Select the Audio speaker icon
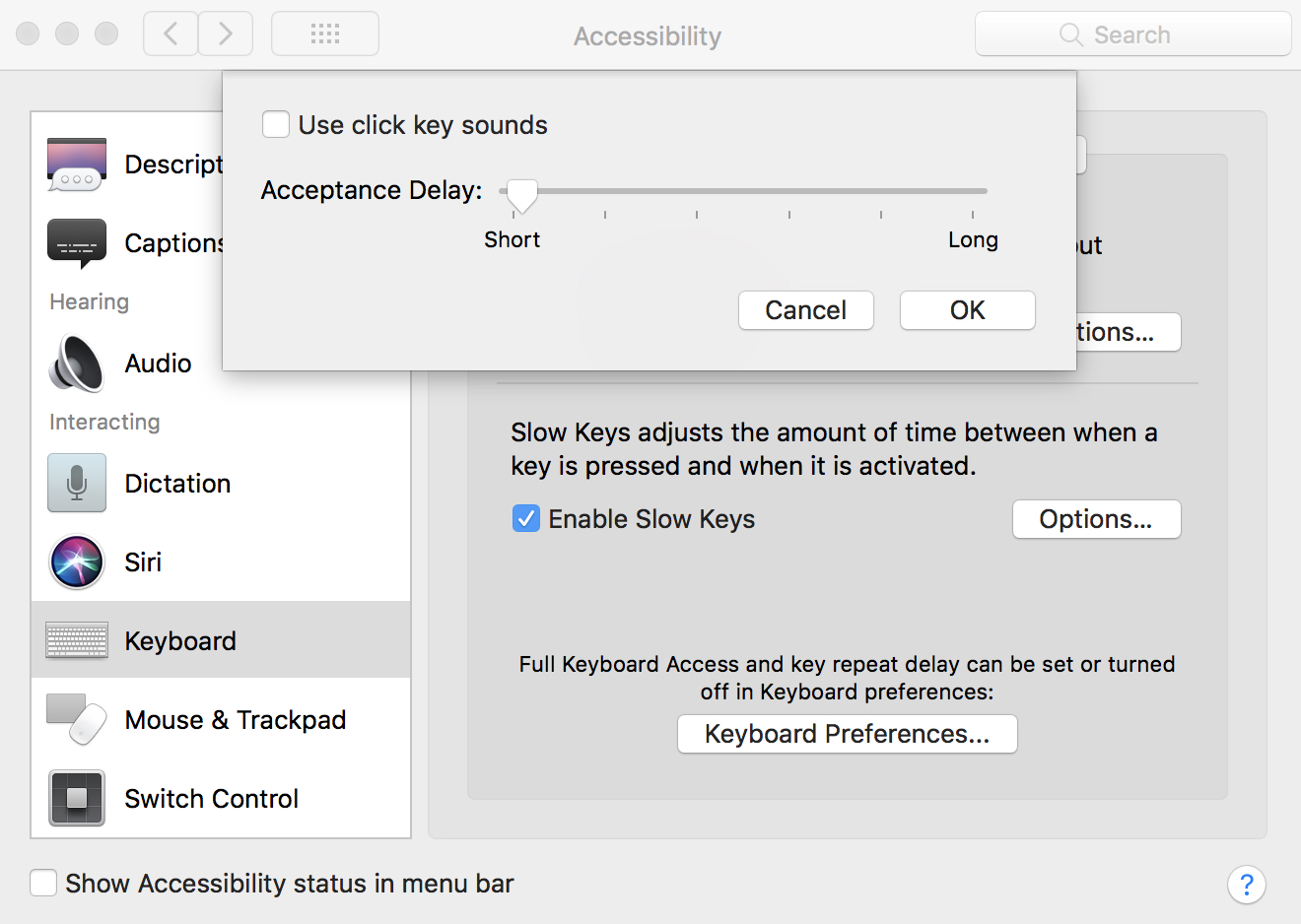Viewport: 1301px width, 924px height. click(x=77, y=363)
